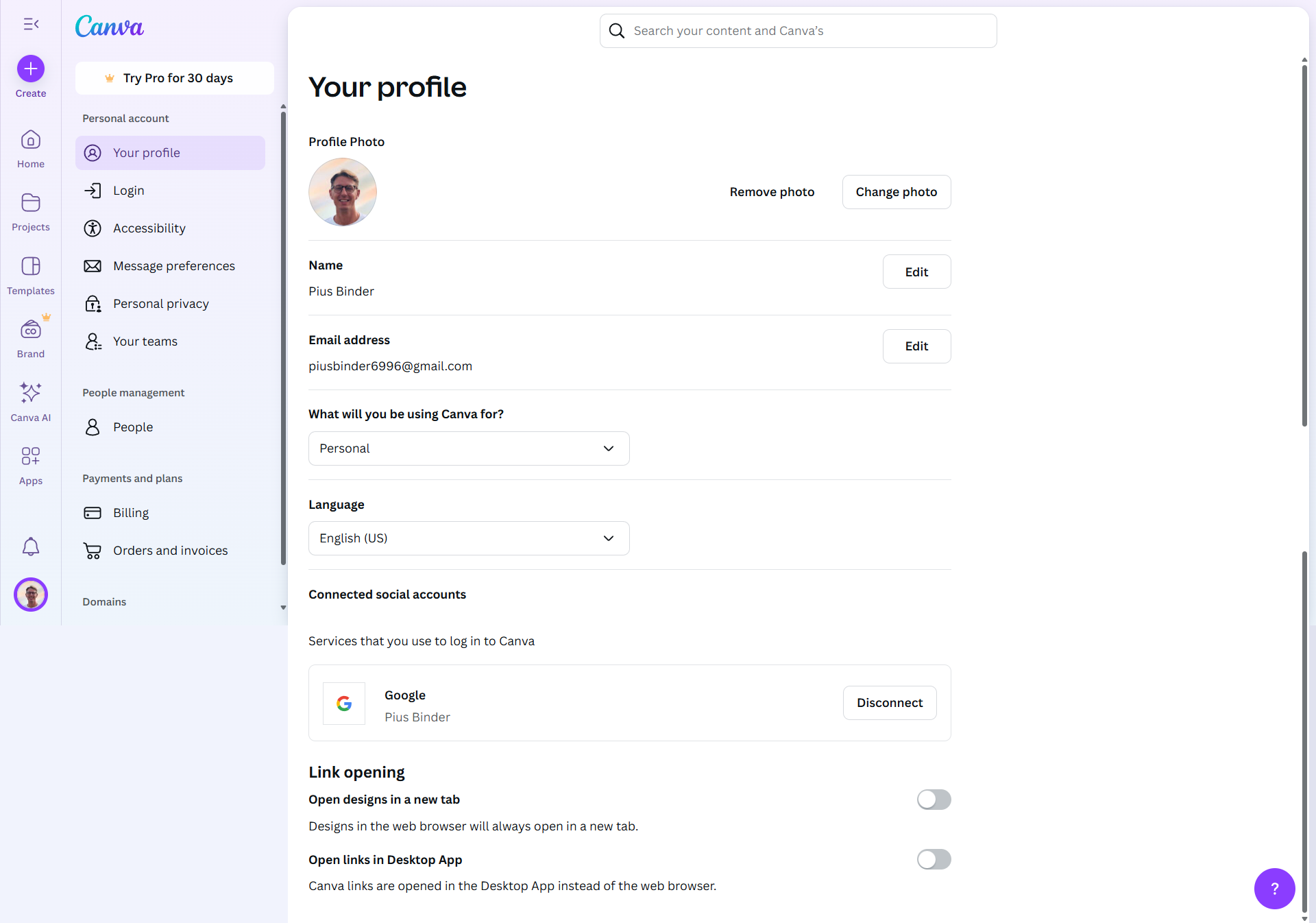1316x923 pixels.
Task: Collapse the sidebar menu icon
Action: point(31,24)
